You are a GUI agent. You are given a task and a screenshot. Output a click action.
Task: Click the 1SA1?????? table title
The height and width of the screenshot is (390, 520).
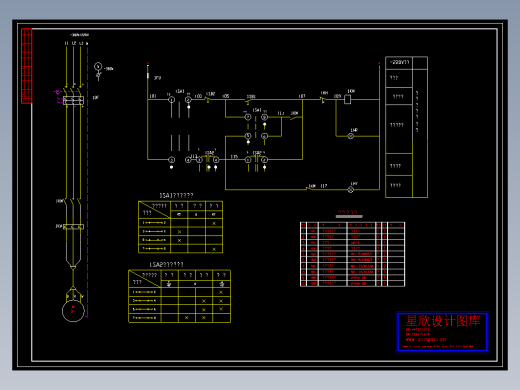pyautogui.click(x=176, y=195)
